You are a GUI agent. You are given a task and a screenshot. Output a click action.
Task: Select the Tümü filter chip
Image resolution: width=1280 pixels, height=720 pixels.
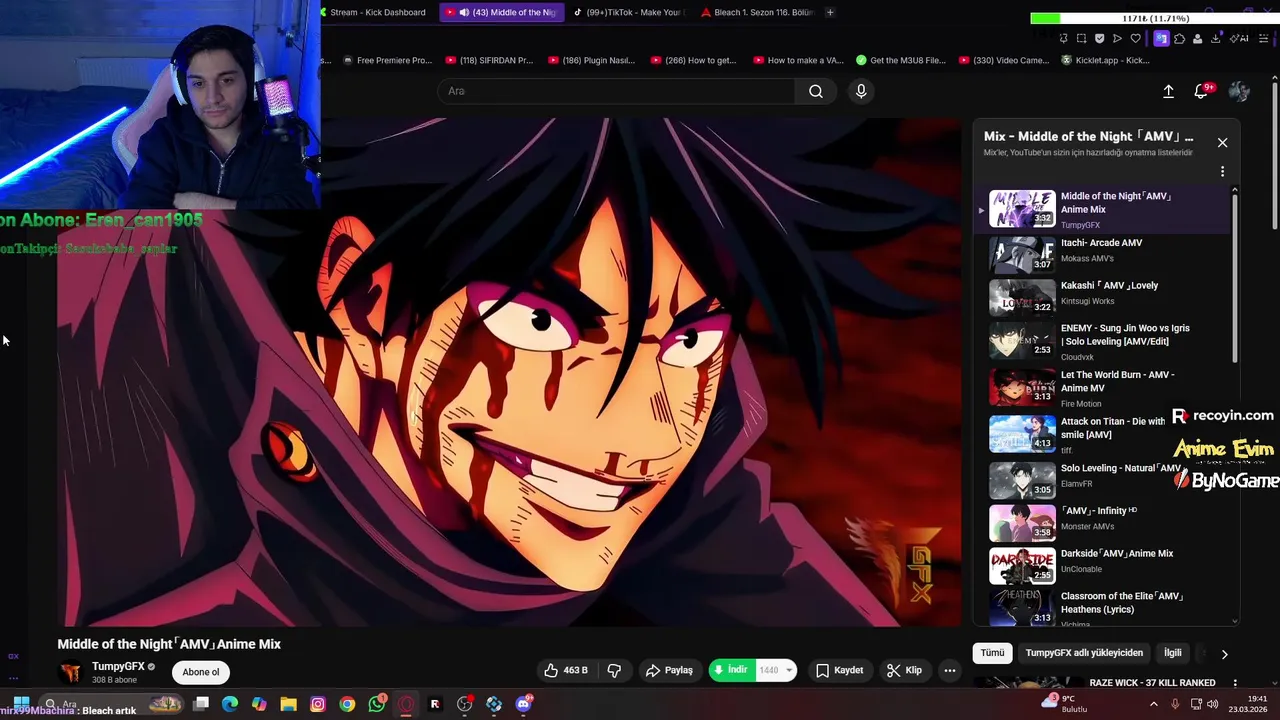pos(992,653)
